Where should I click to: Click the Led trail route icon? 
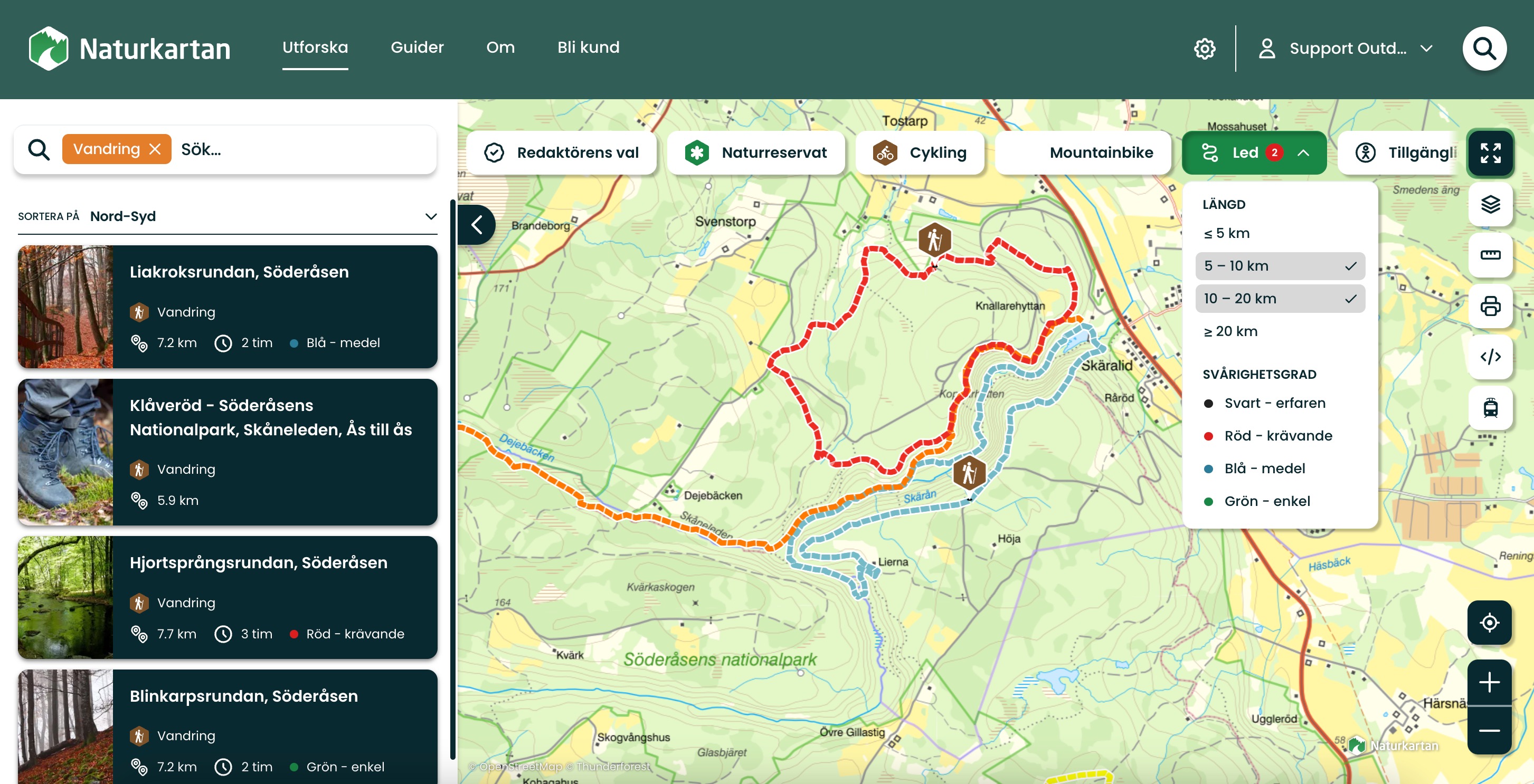1210,153
